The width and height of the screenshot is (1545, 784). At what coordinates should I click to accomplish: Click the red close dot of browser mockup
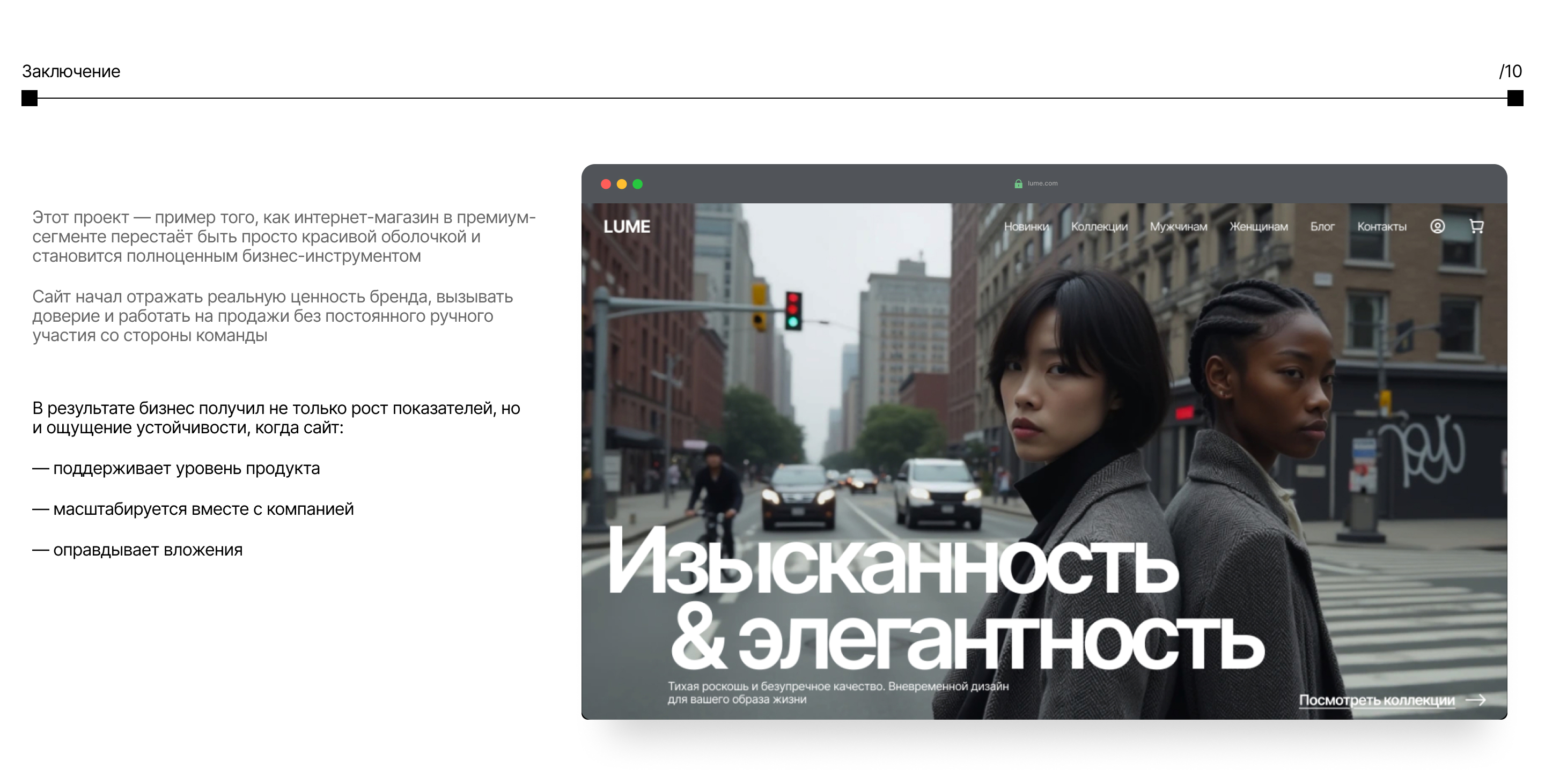pyautogui.click(x=606, y=184)
